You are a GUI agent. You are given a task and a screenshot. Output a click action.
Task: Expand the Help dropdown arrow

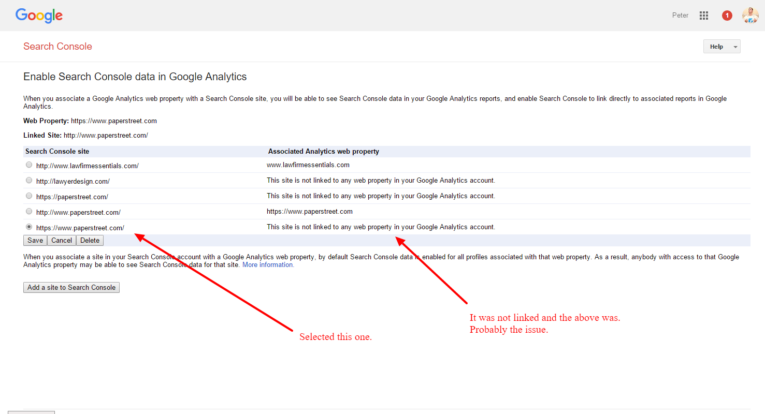click(735, 47)
